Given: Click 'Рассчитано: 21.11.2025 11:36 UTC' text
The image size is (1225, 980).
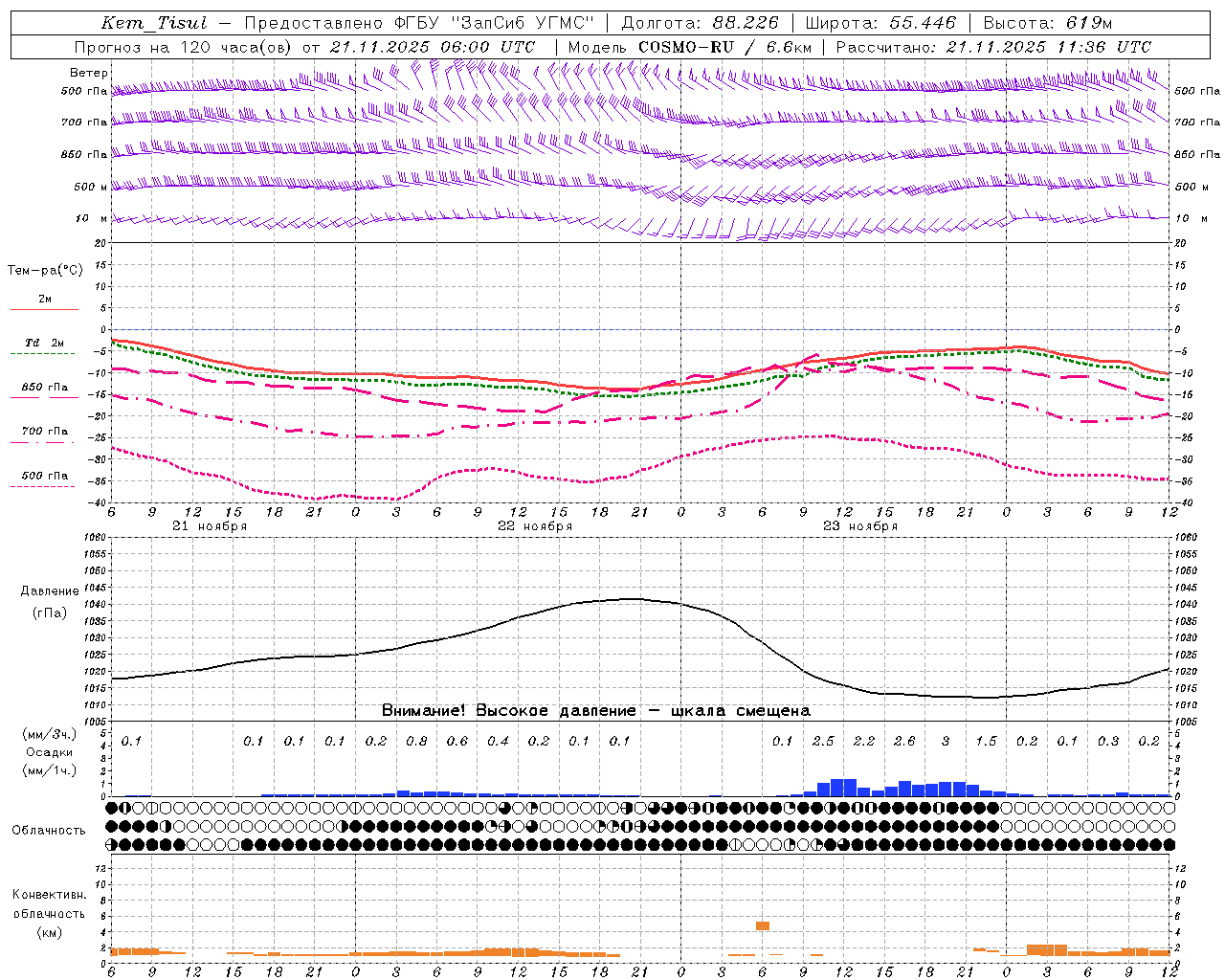Looking at the screenshot, I should tap(994, 47).
